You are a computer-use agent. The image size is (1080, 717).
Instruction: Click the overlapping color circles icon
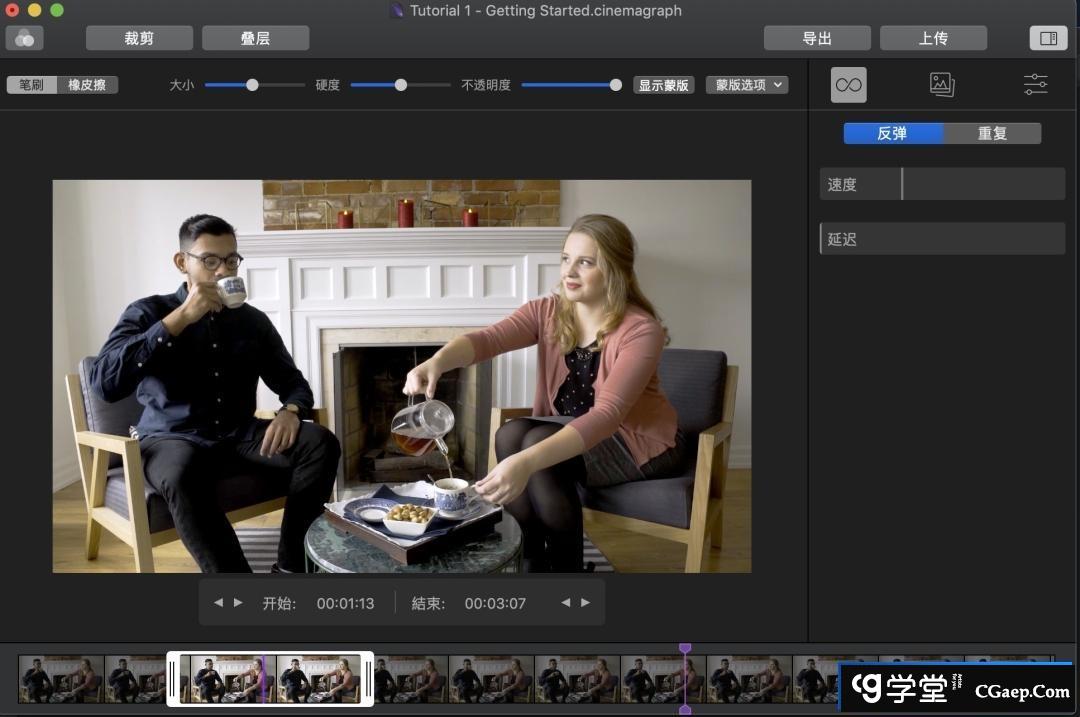point(24,38)
